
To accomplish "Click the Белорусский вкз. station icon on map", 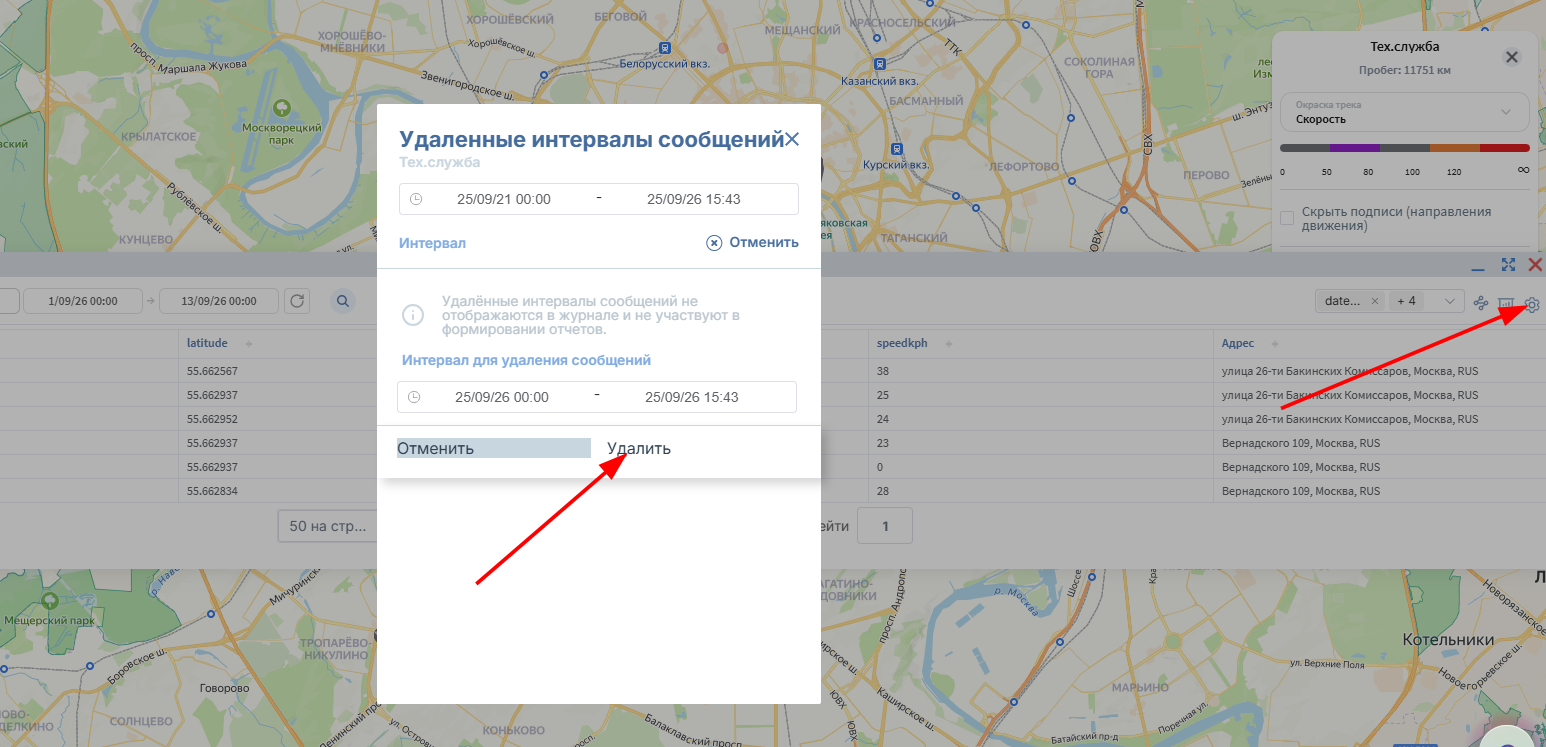I will pyautogui.click(x=665, y=47).
